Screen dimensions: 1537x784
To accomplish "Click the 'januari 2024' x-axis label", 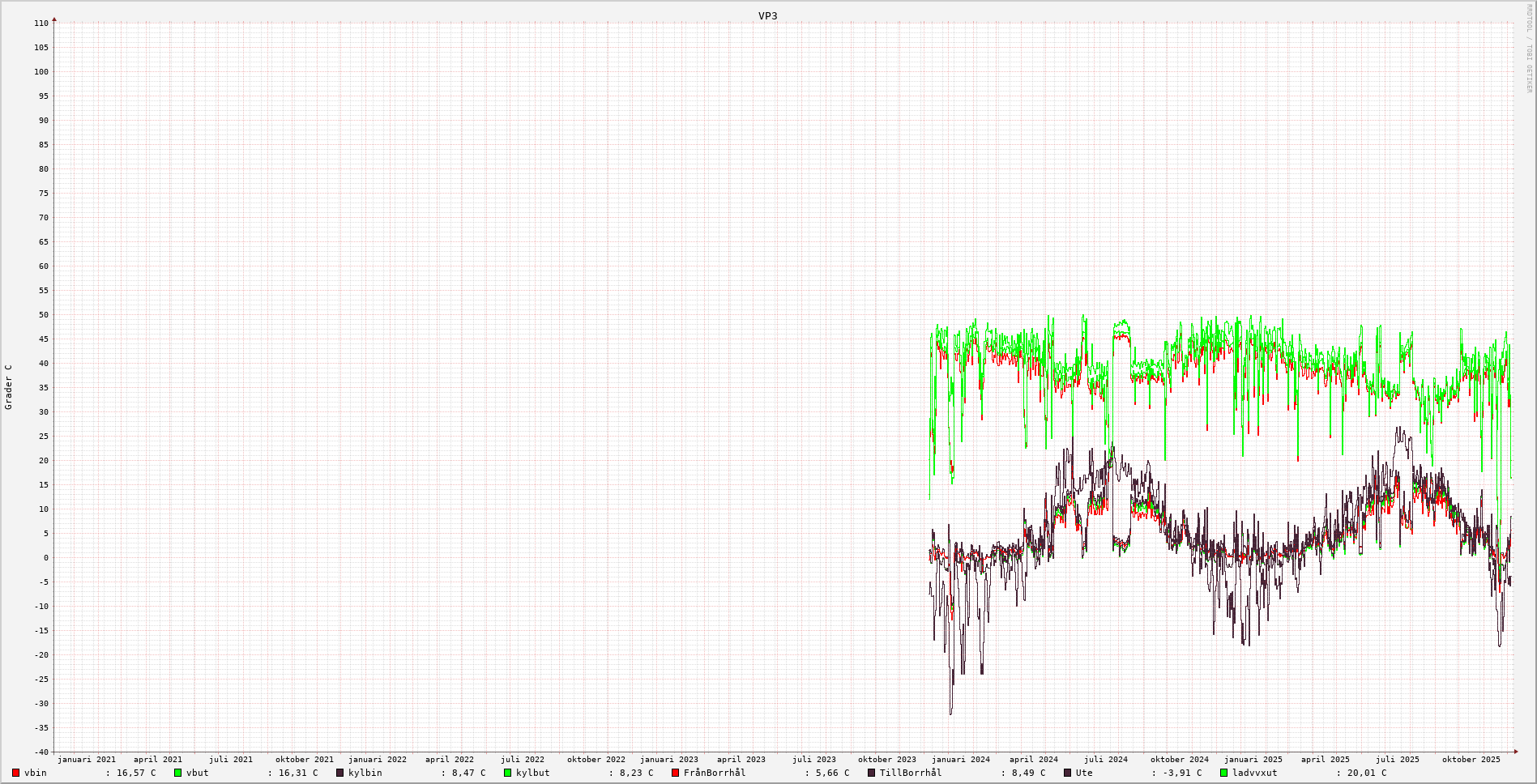I will click(960, 760).
